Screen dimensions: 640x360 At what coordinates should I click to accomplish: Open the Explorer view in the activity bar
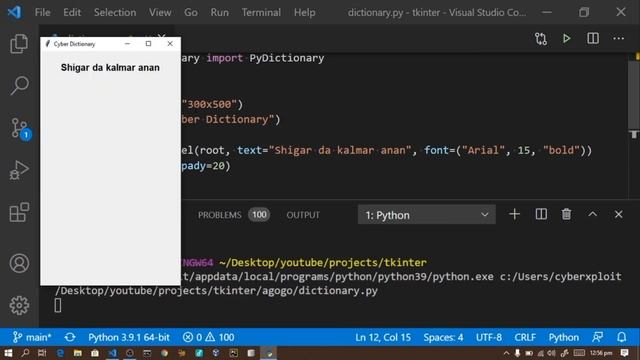[19, 44]
